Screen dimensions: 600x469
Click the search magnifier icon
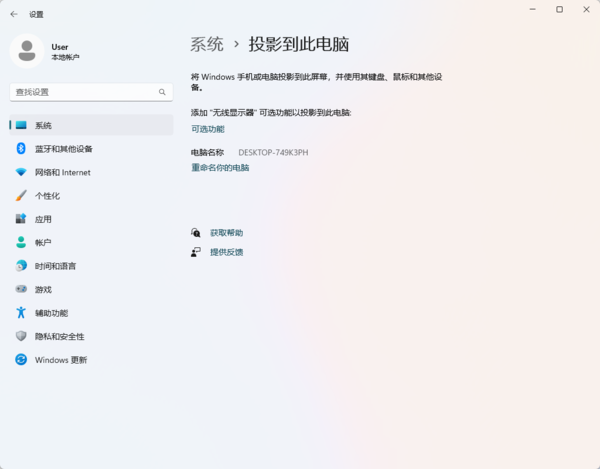[162, 92]
